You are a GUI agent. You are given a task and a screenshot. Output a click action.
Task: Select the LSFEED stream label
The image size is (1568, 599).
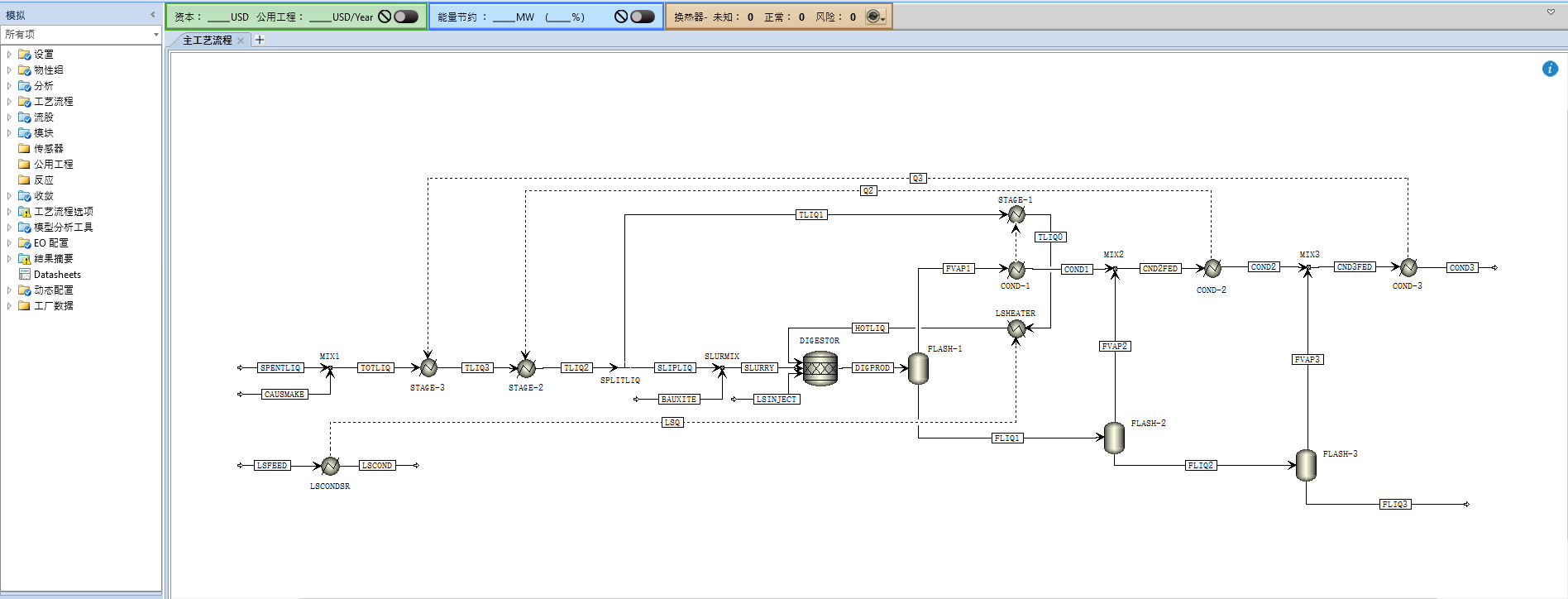[272, 466]
